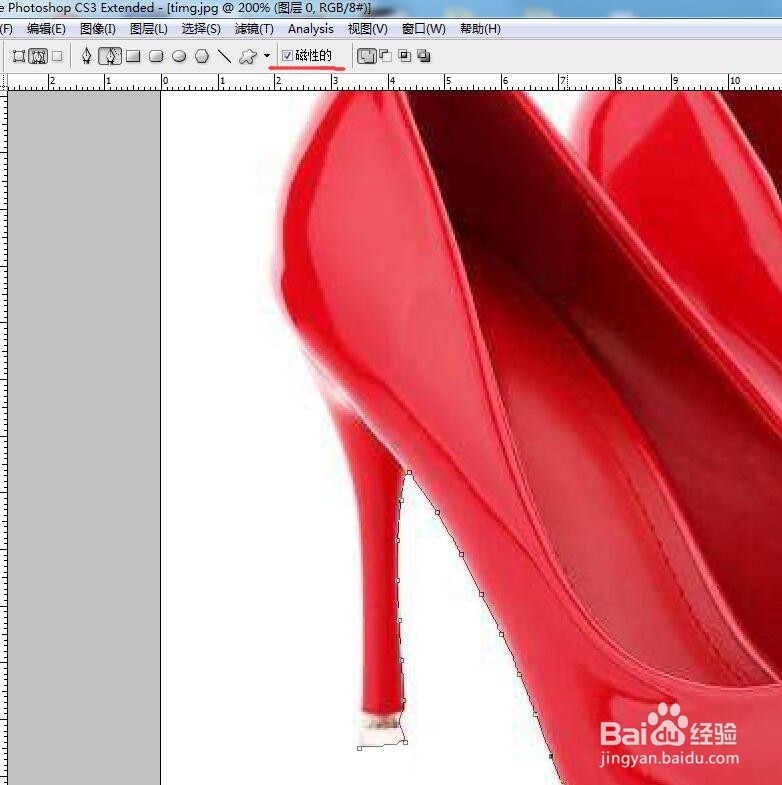The width and height of the screenshot is (782, 785).
Task: Choose Subtract from path area icon
Action: [385, 56]
